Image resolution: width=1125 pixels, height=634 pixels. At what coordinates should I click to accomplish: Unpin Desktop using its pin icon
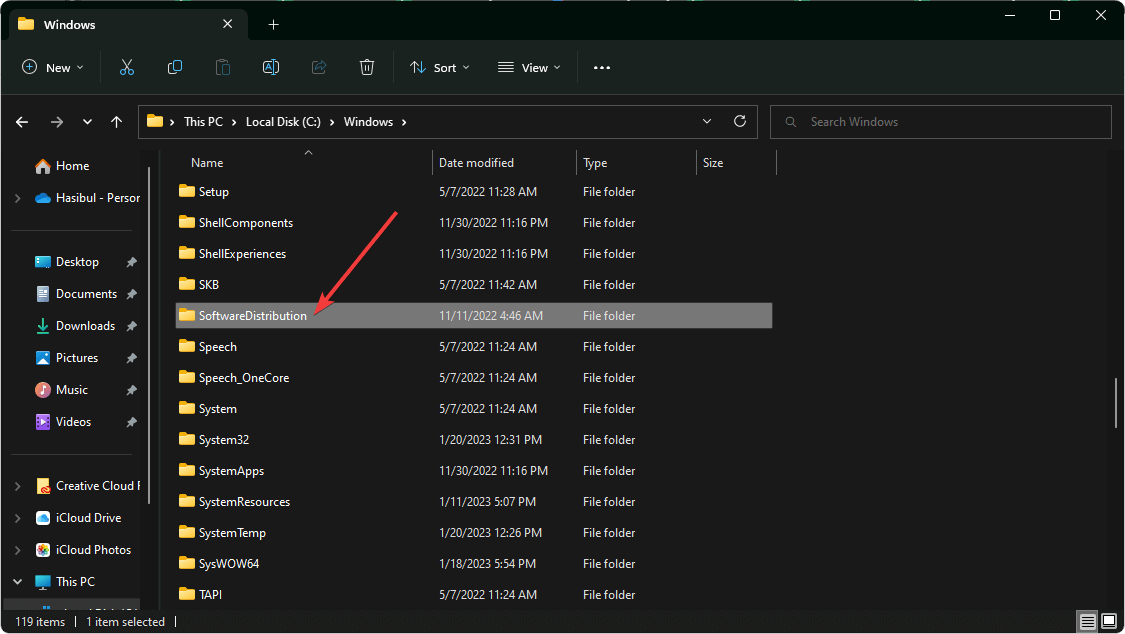[131, 262]
